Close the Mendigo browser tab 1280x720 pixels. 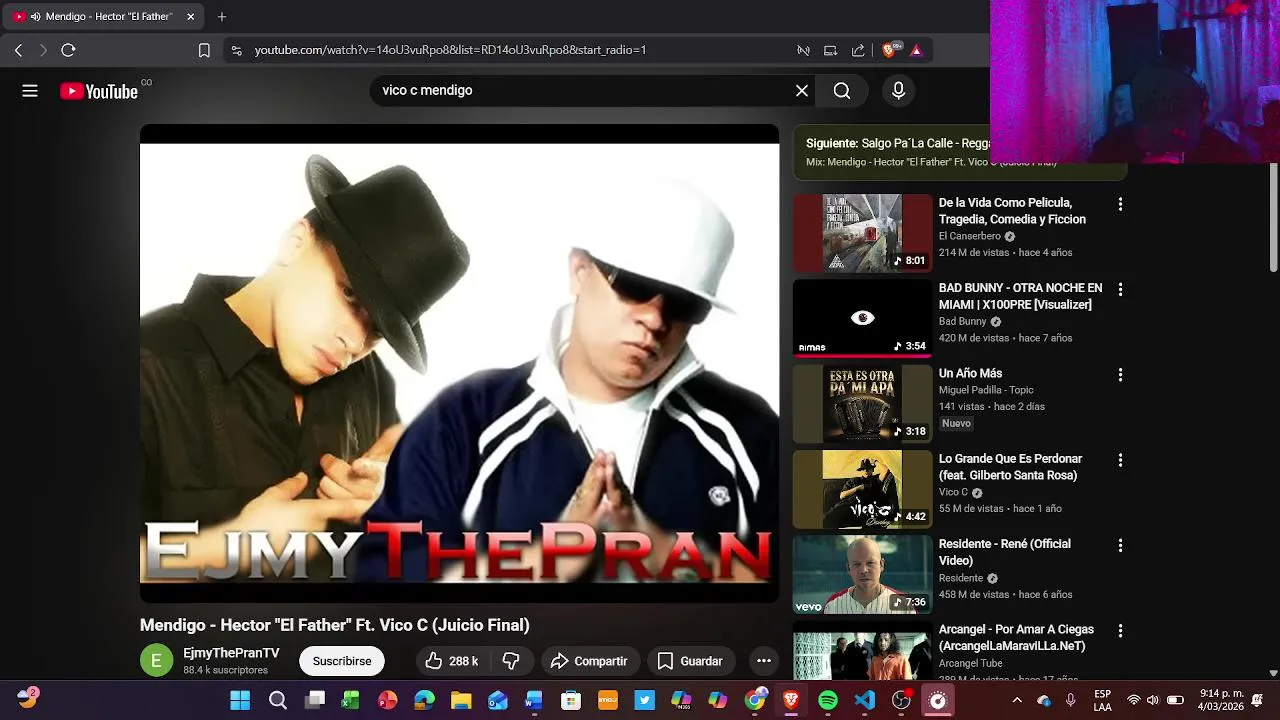[x=191, y=17]
